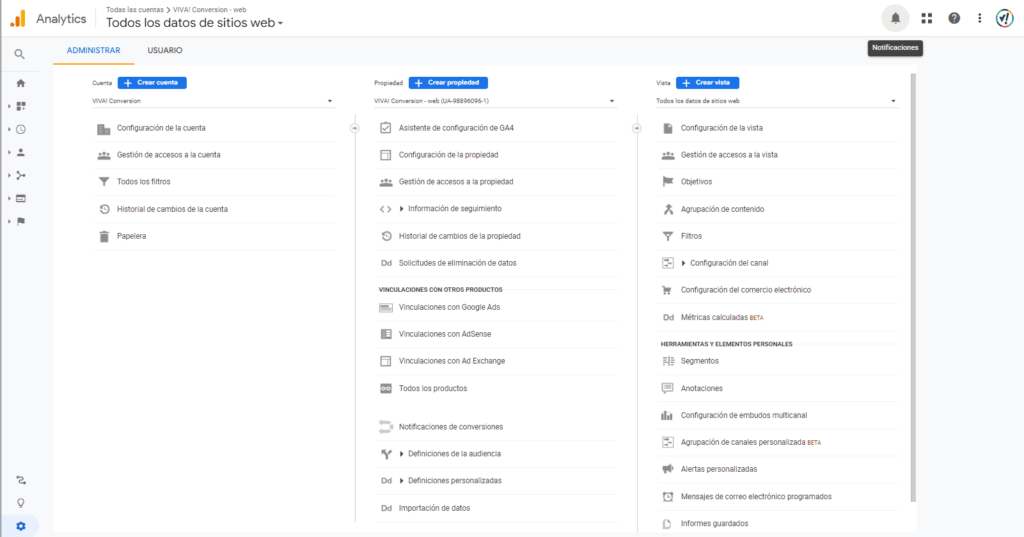Screen dimensions: 1024x537
Task: Open Vinculaciones con Google Ads
Action: coord(449,307)
